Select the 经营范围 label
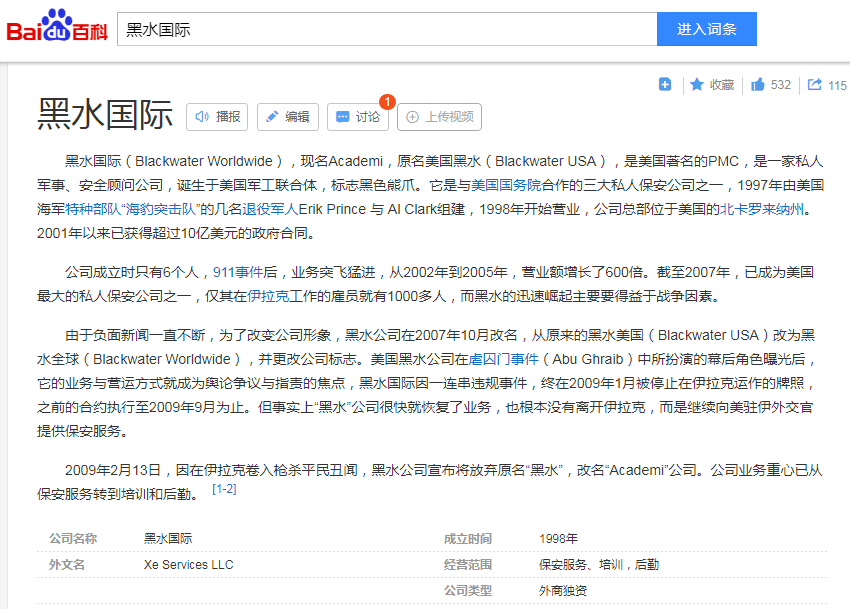Screen dimensions: 850x609 point(468,565)
